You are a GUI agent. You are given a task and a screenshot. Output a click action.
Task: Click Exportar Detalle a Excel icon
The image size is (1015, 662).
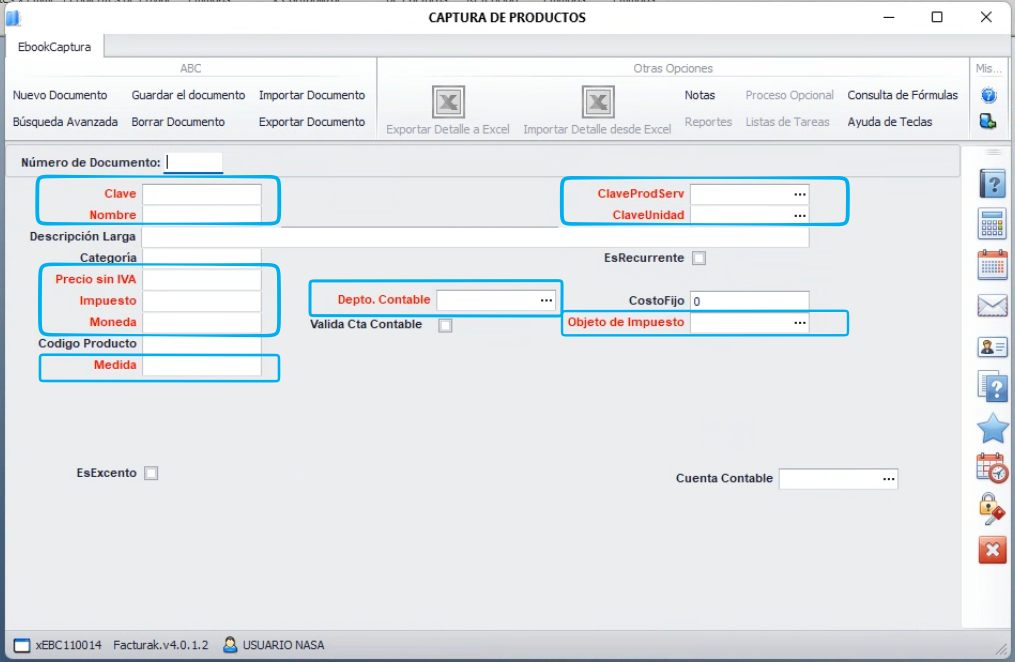coord(449,102)
